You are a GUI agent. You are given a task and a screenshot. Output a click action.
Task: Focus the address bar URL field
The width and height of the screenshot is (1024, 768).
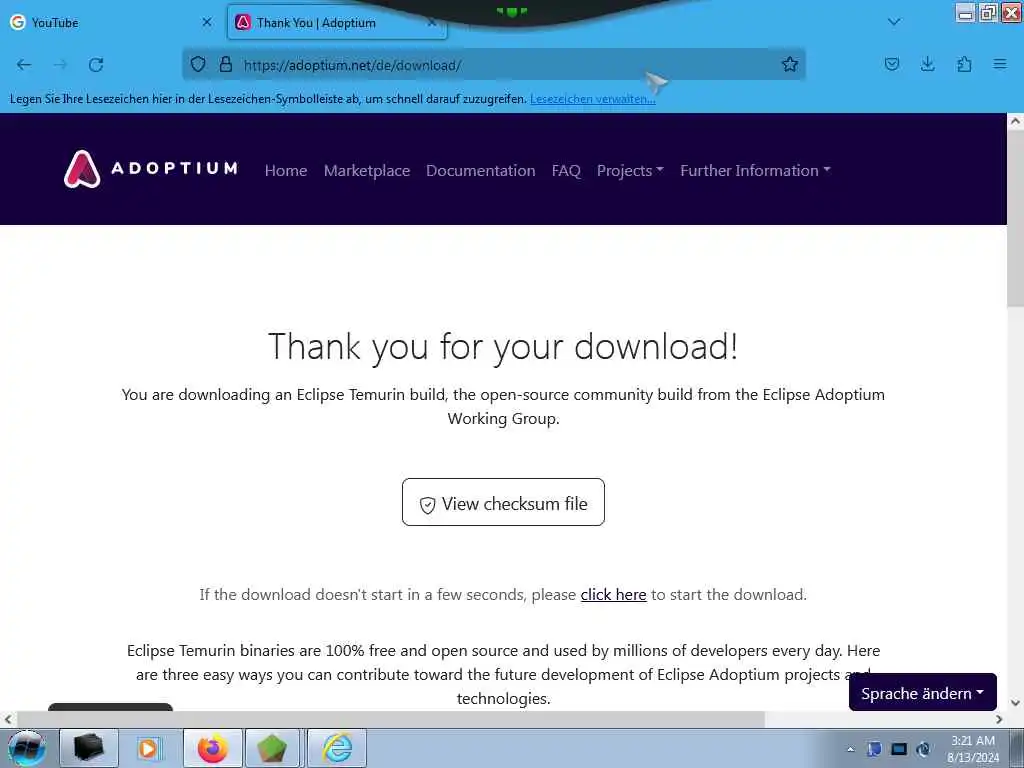[494, 65]
